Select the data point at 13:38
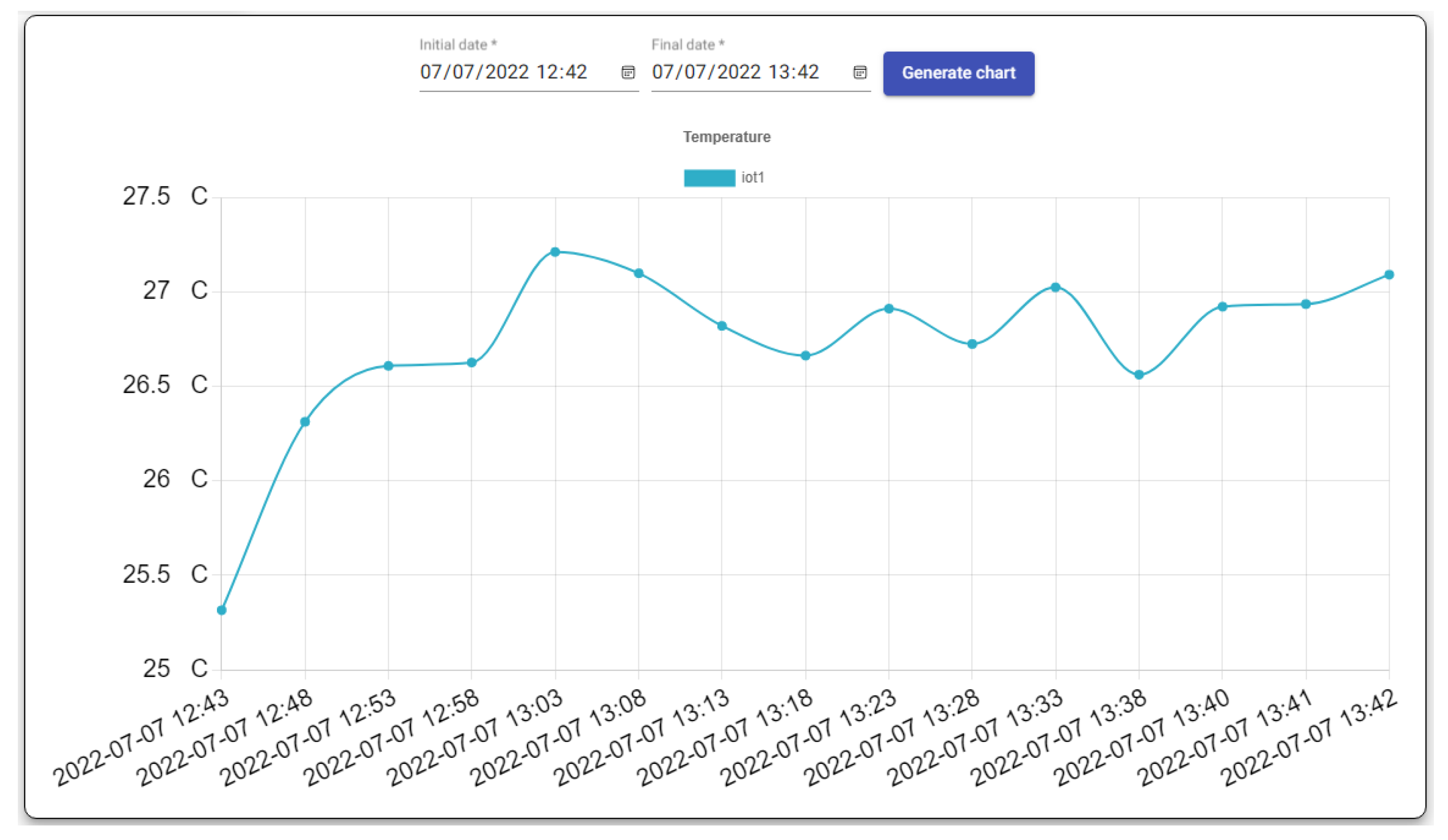Screen dimensions: 1448x840 pos(1139,375)
